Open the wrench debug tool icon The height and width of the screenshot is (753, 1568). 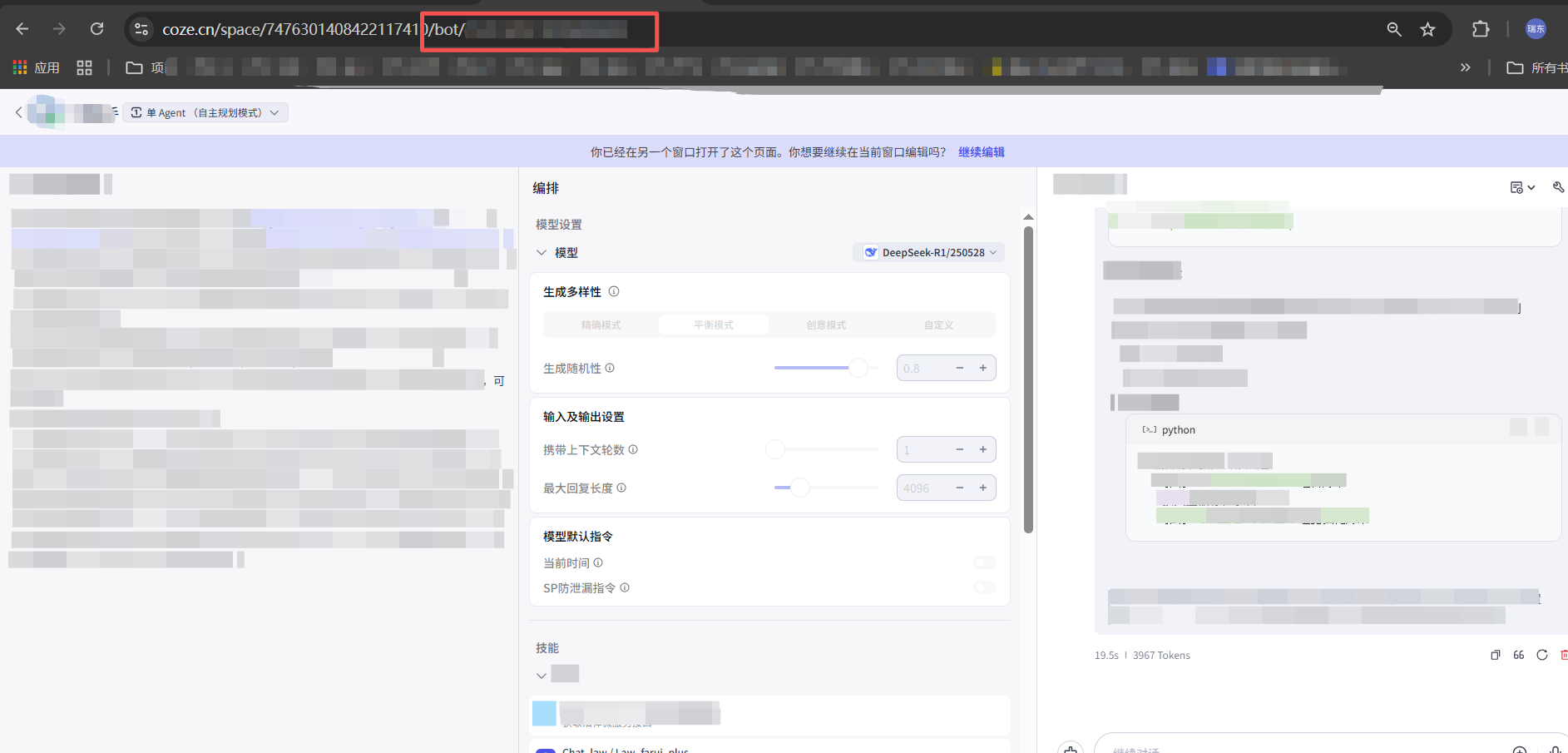tap(1558, 187)
